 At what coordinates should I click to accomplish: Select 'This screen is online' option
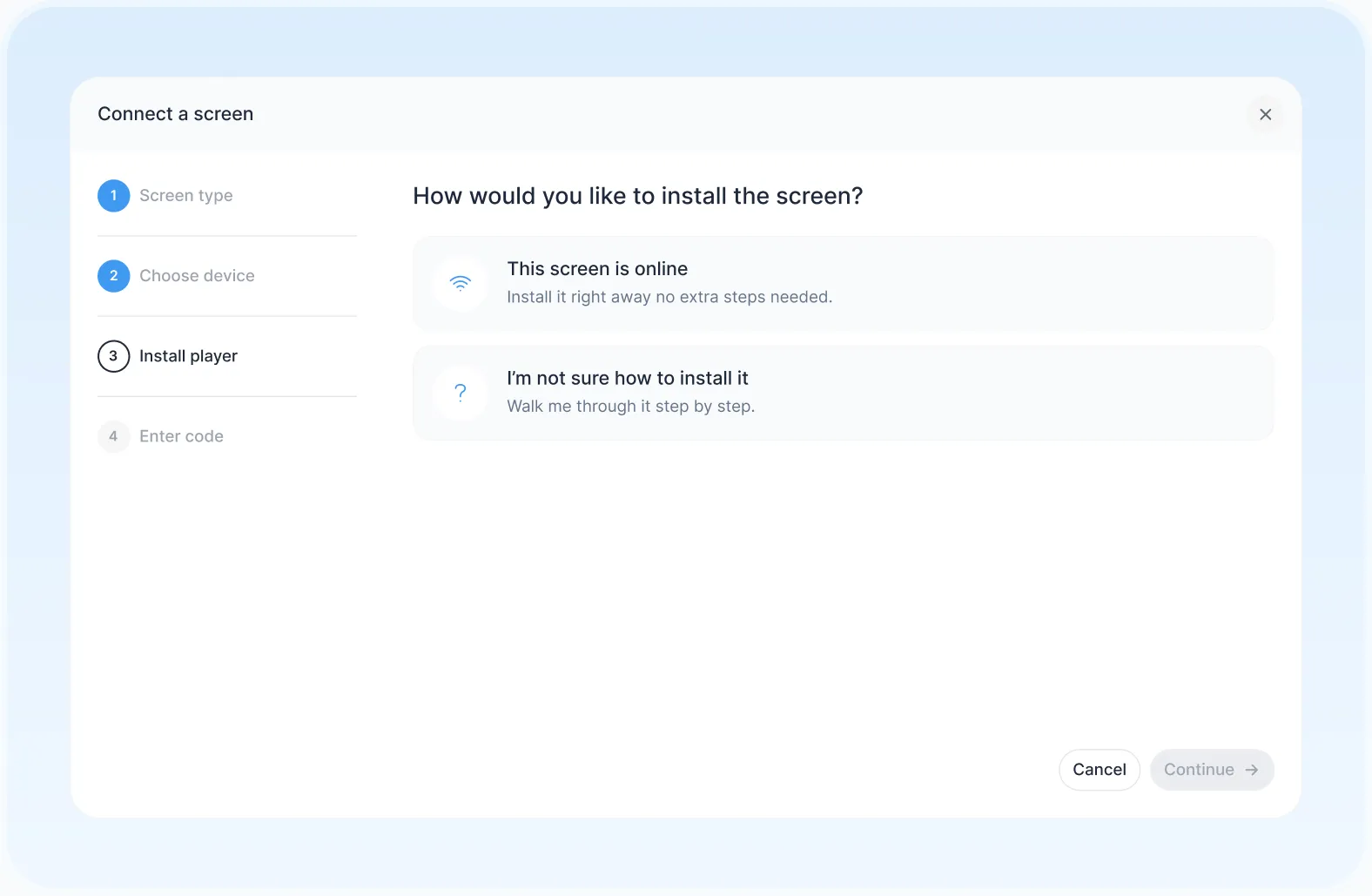pyautogui.click(x=843, y=283)
